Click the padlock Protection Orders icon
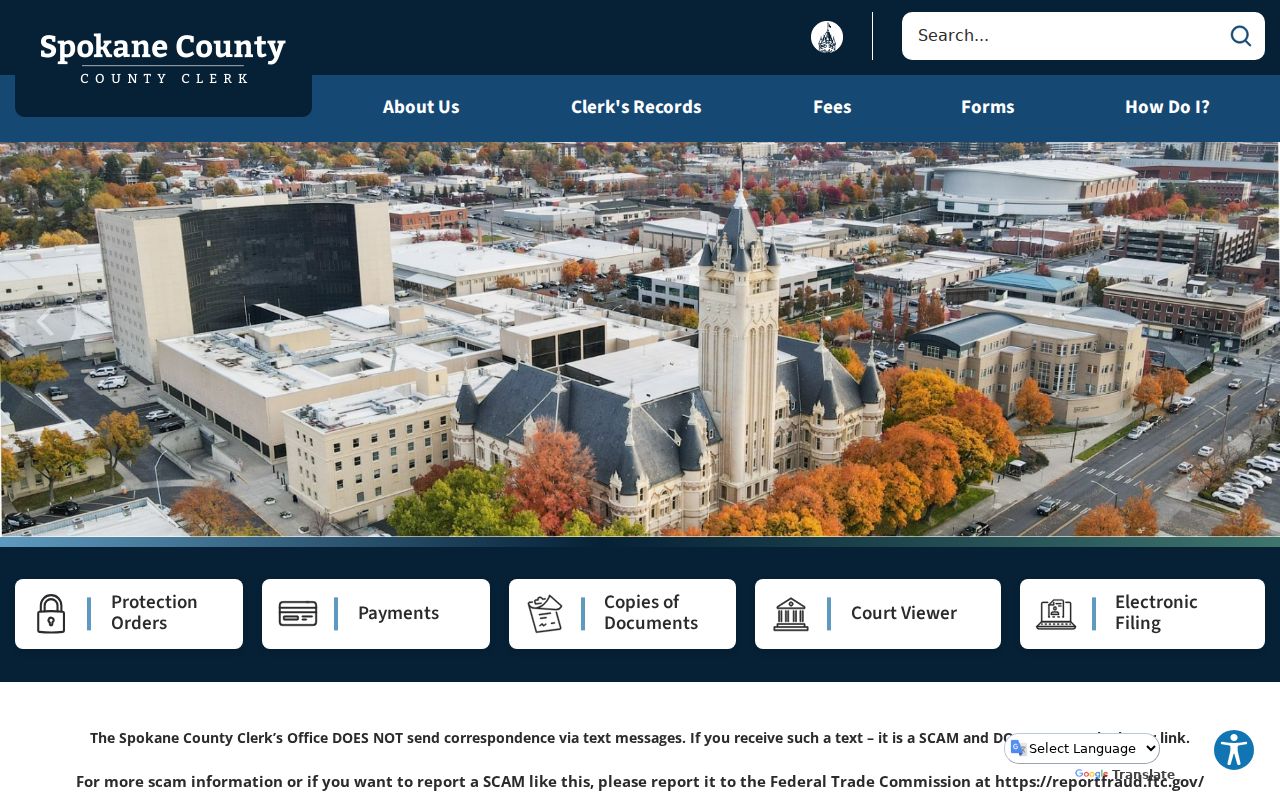1280x800 pixels. point(51,614)
